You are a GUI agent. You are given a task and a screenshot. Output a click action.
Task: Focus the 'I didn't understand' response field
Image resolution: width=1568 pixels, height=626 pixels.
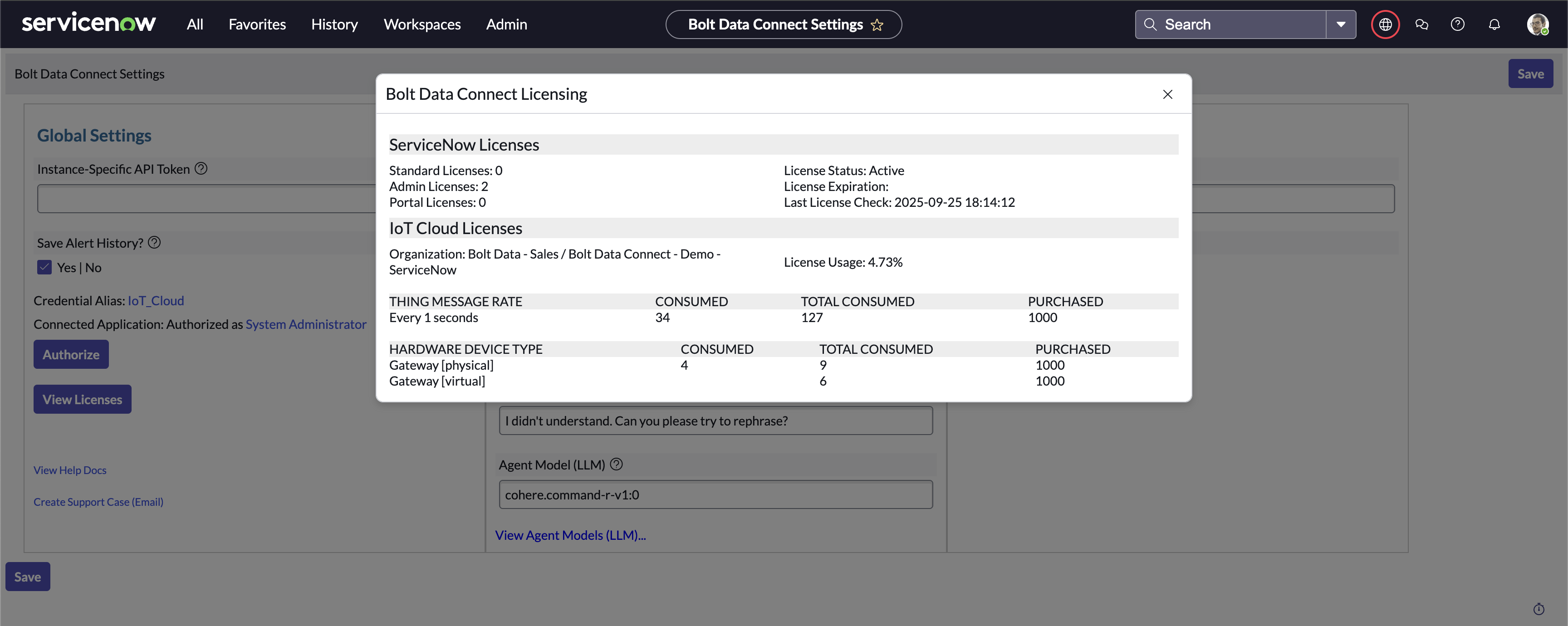click(x=716, y=421)
